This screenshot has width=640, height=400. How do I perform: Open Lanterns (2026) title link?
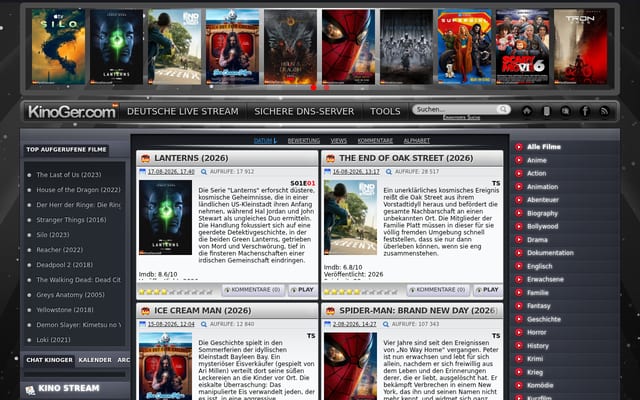191,158
